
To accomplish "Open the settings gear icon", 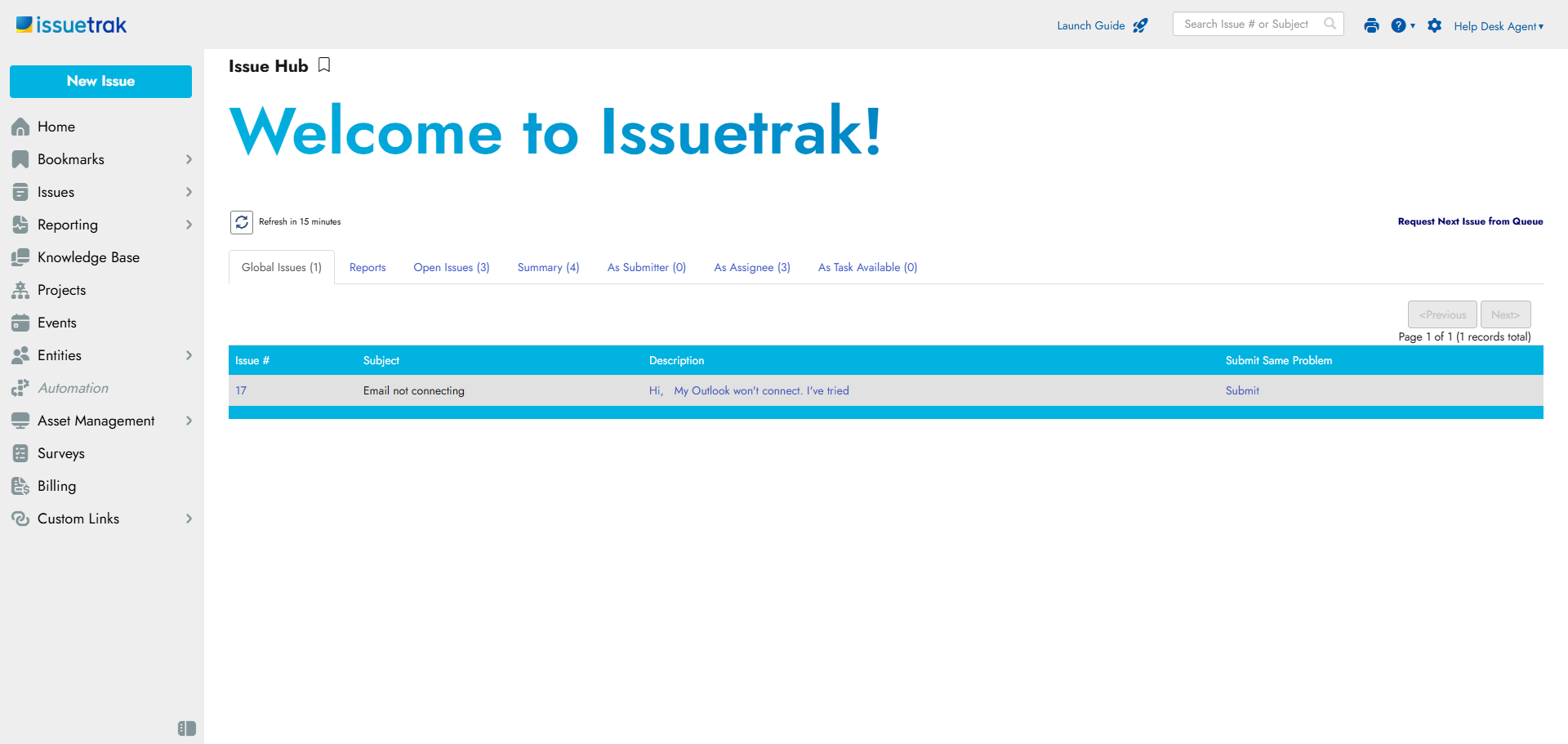I will [1435, 25].
